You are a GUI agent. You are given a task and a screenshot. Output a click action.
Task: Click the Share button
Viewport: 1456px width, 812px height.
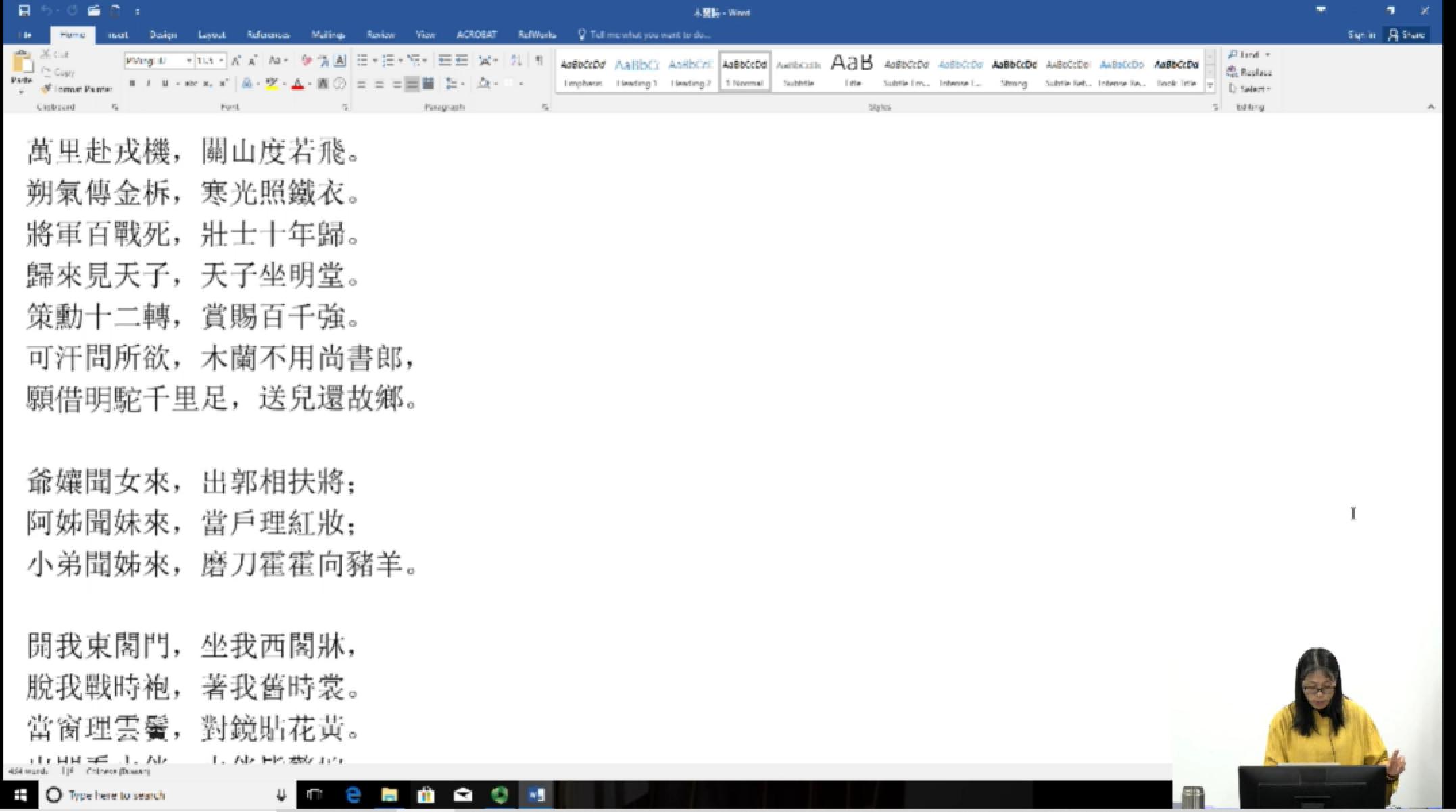point(1407,34)
